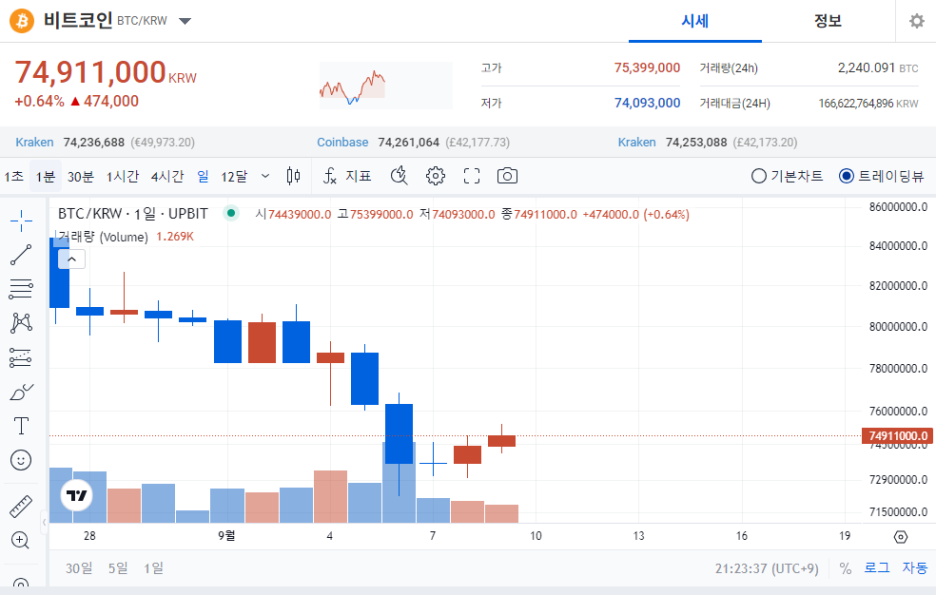Click the 75,399,000 high price value
This screenshot has width=936, height=595.
(x=647, y=68)
